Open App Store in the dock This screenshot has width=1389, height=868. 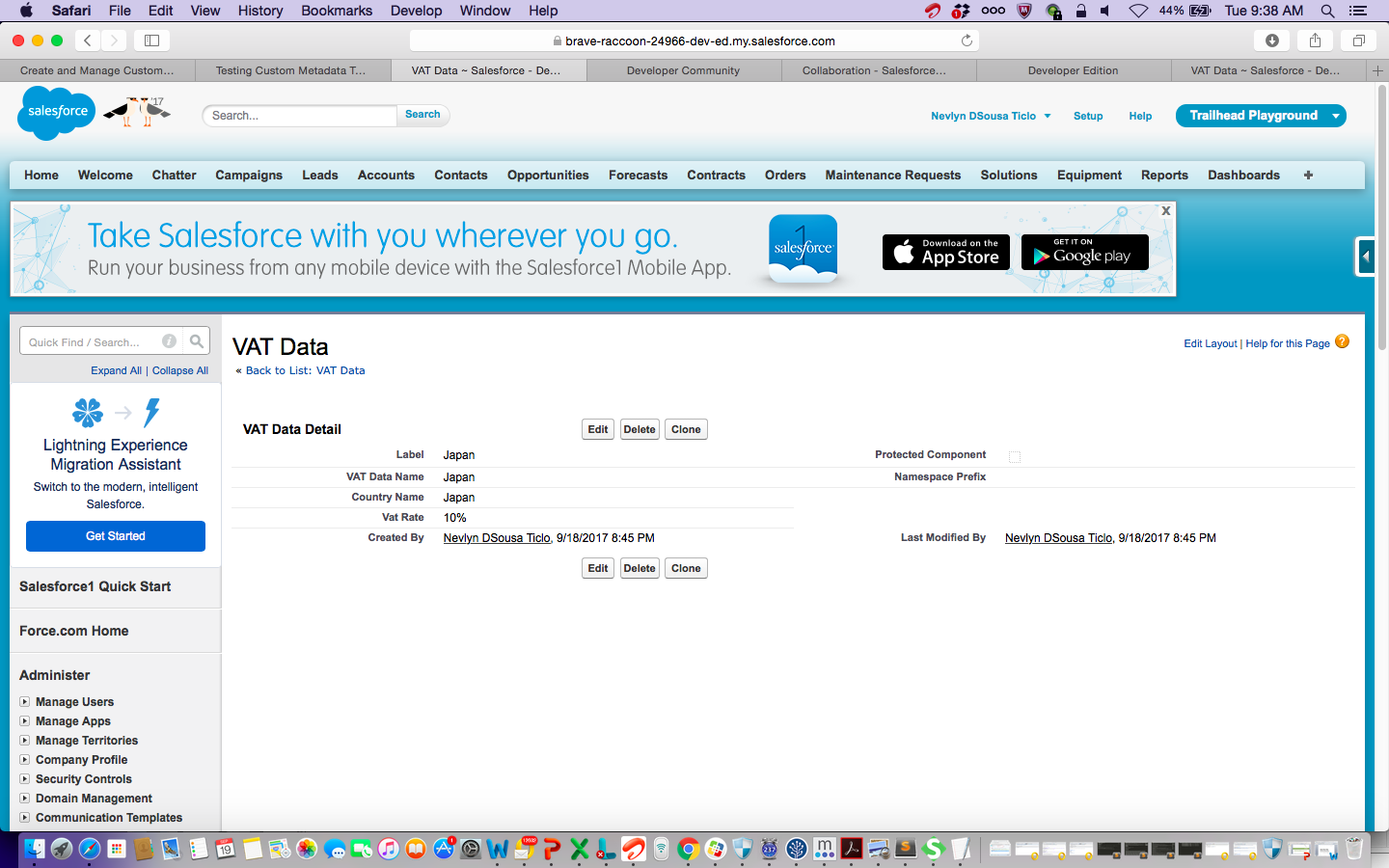[444, 849]
